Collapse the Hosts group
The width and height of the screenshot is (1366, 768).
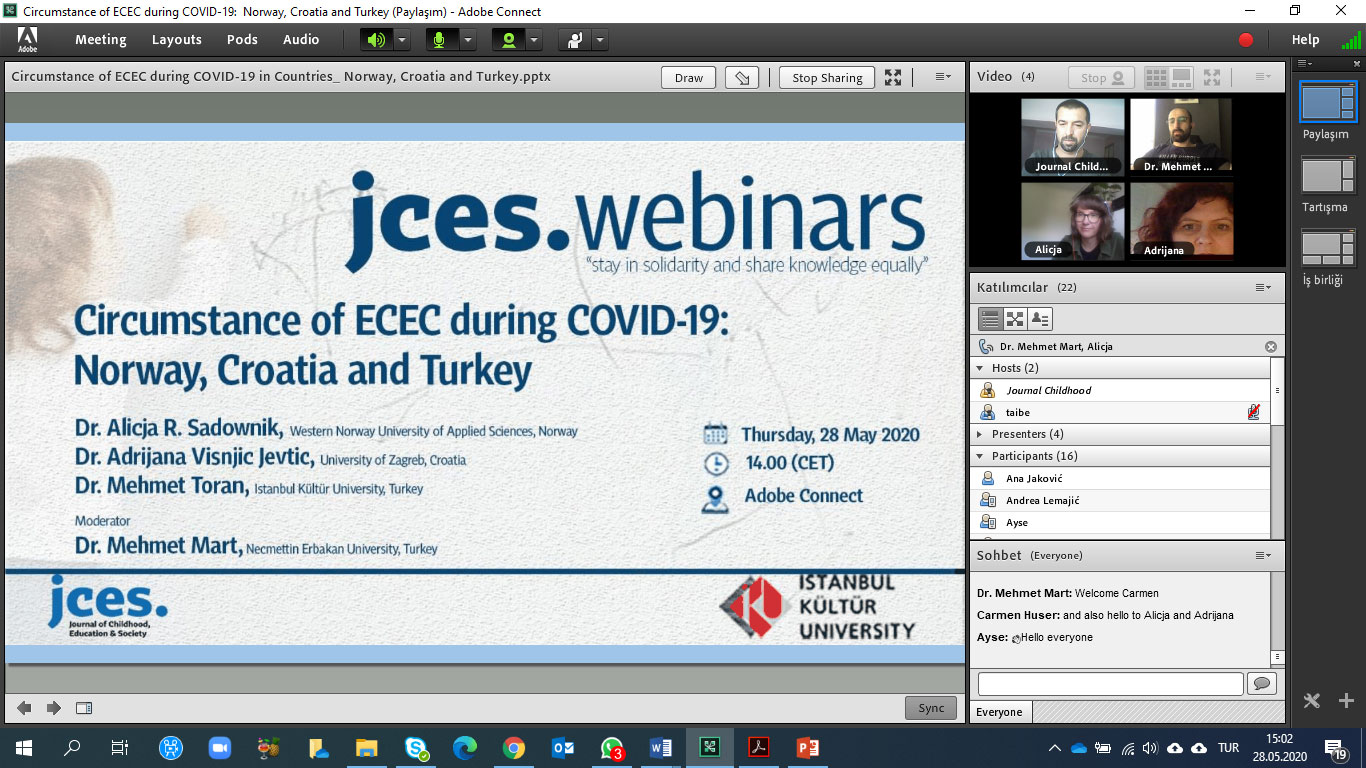(980, 368)
